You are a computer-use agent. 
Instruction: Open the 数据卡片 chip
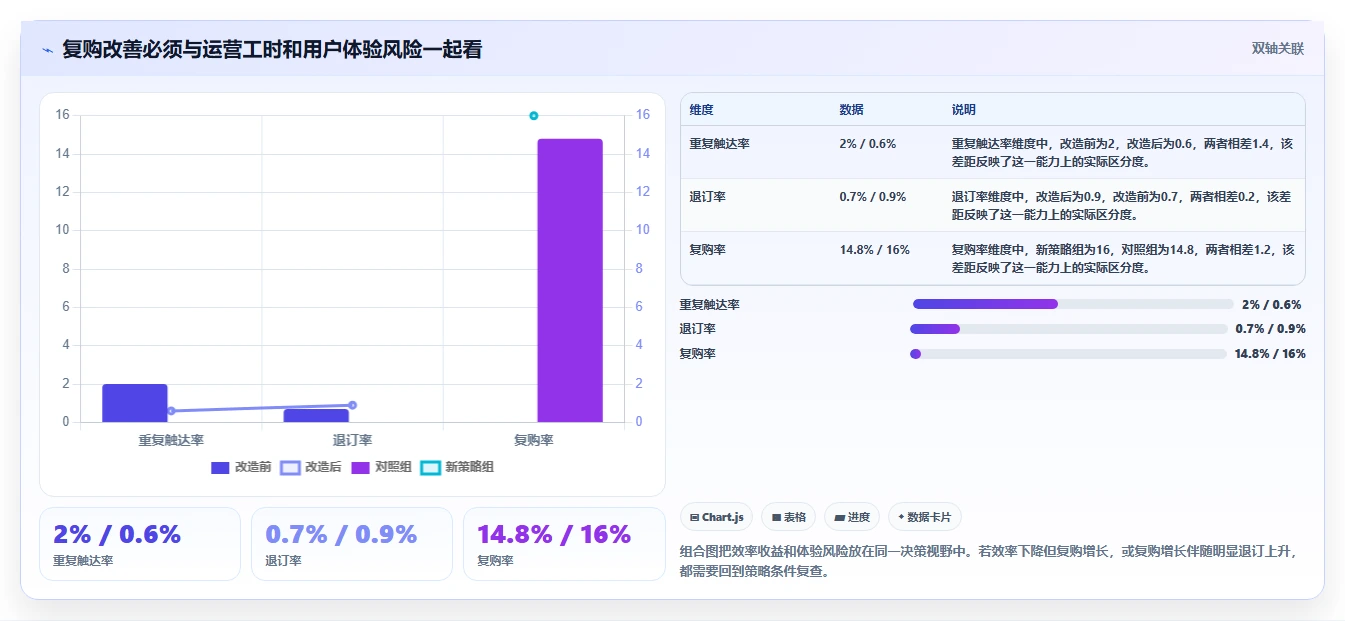tap(925, 517)
